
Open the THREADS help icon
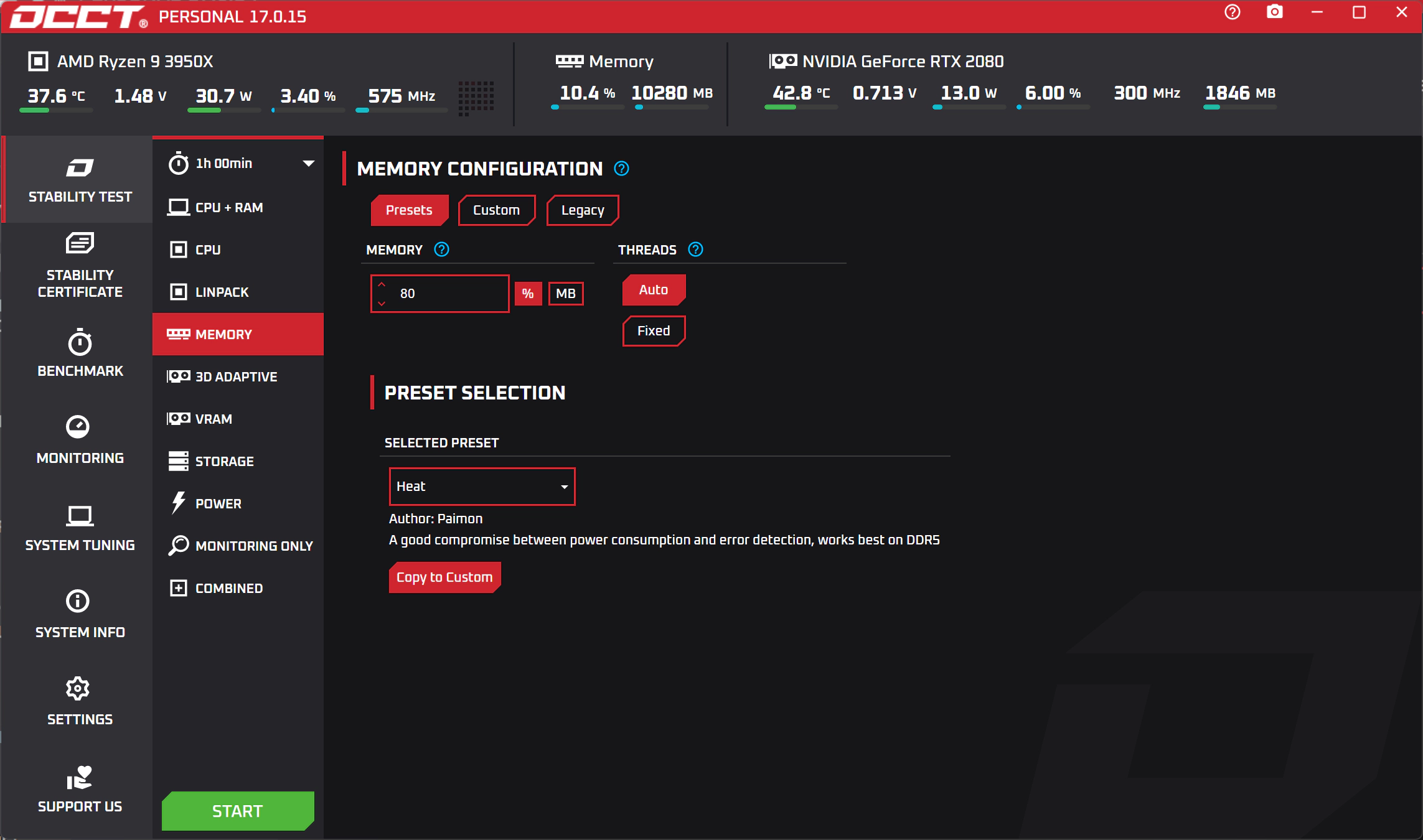tap(695, 250)
